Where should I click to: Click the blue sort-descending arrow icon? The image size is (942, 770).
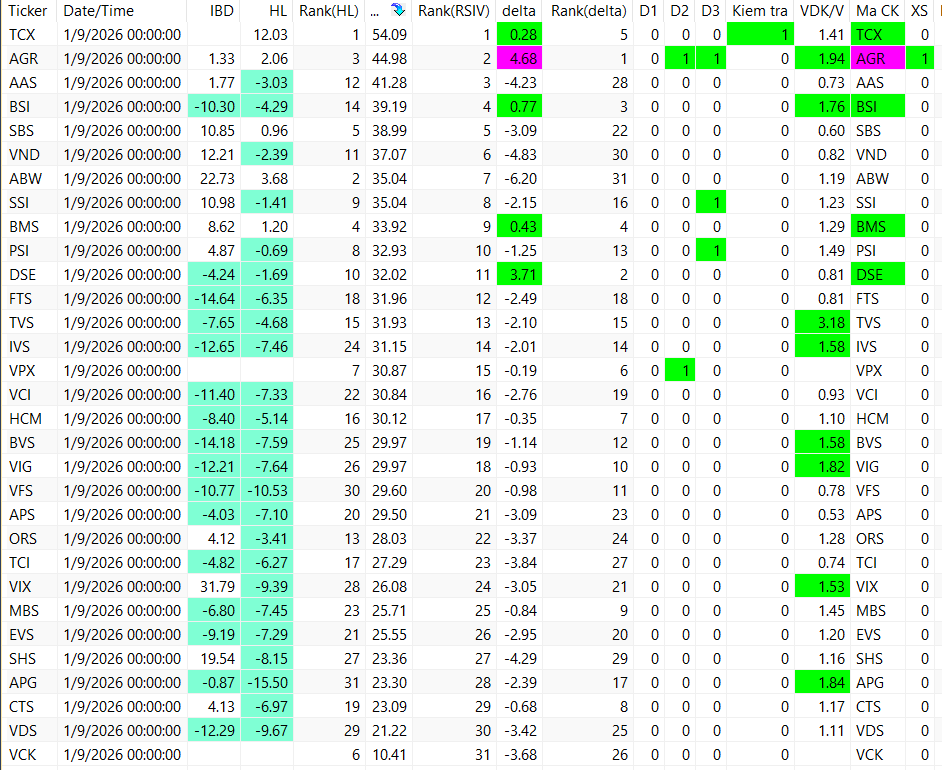[x=398, y=10]
